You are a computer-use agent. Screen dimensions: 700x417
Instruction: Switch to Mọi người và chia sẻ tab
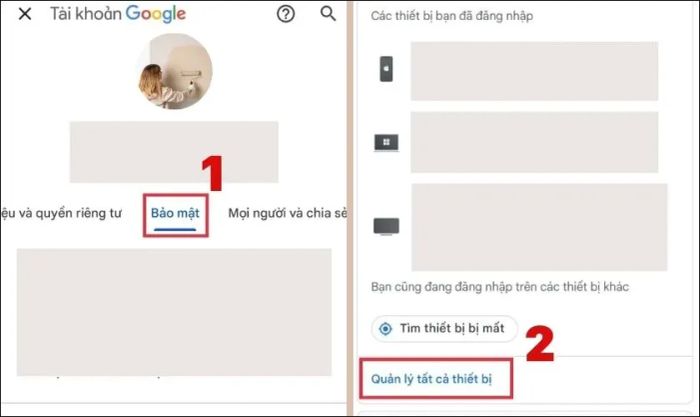288,213
